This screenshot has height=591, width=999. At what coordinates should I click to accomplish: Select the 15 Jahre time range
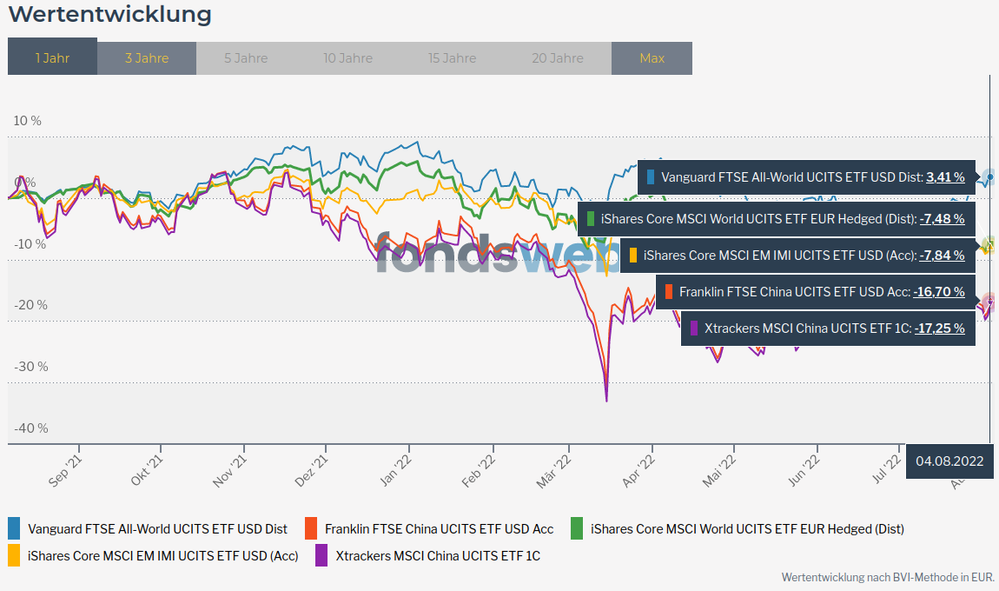[x=452, y=58]
